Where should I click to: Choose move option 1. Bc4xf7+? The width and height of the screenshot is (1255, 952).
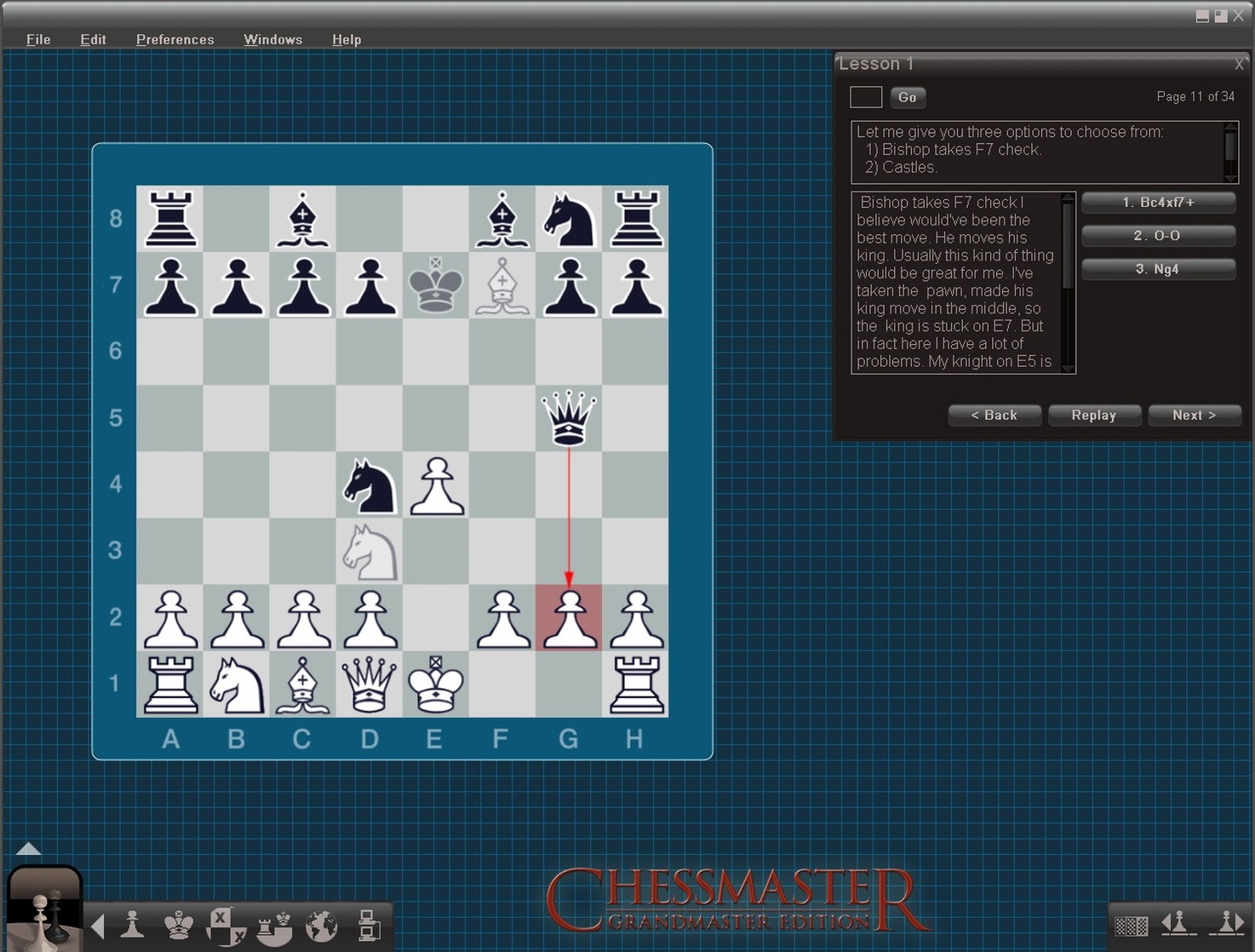click(1158, 202)
